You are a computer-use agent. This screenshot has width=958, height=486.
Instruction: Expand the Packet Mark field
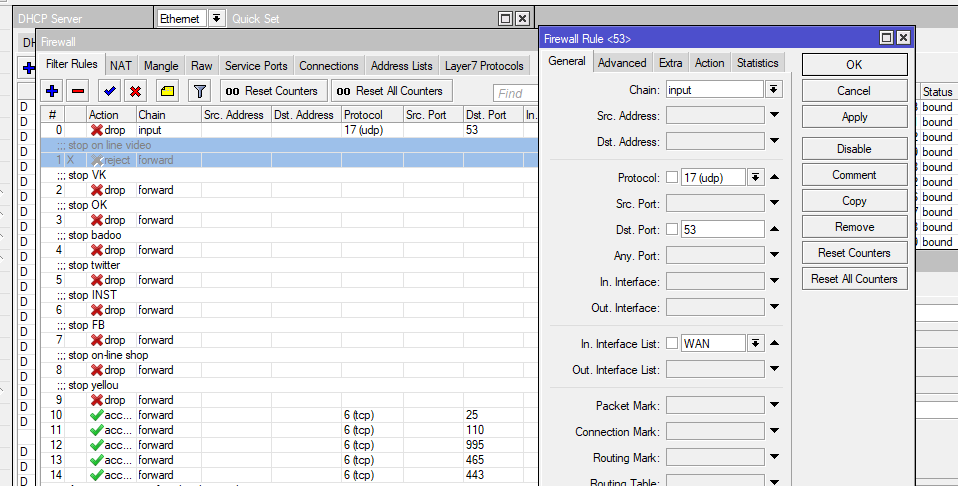(x=774, y=405)
